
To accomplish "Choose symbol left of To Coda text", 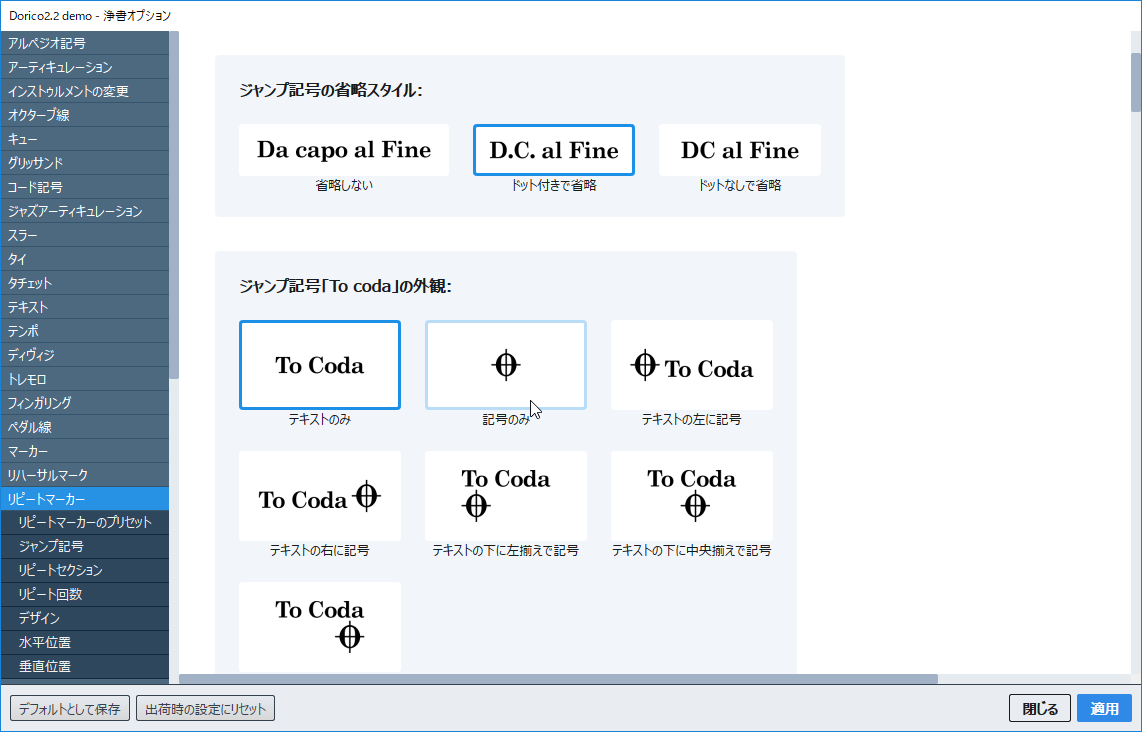I will 691,365.
